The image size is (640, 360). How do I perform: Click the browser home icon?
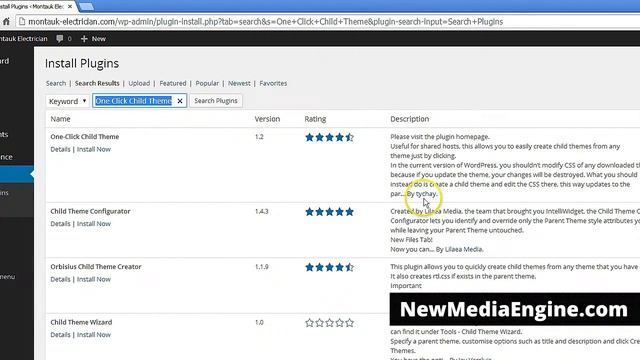click(6, 22)
